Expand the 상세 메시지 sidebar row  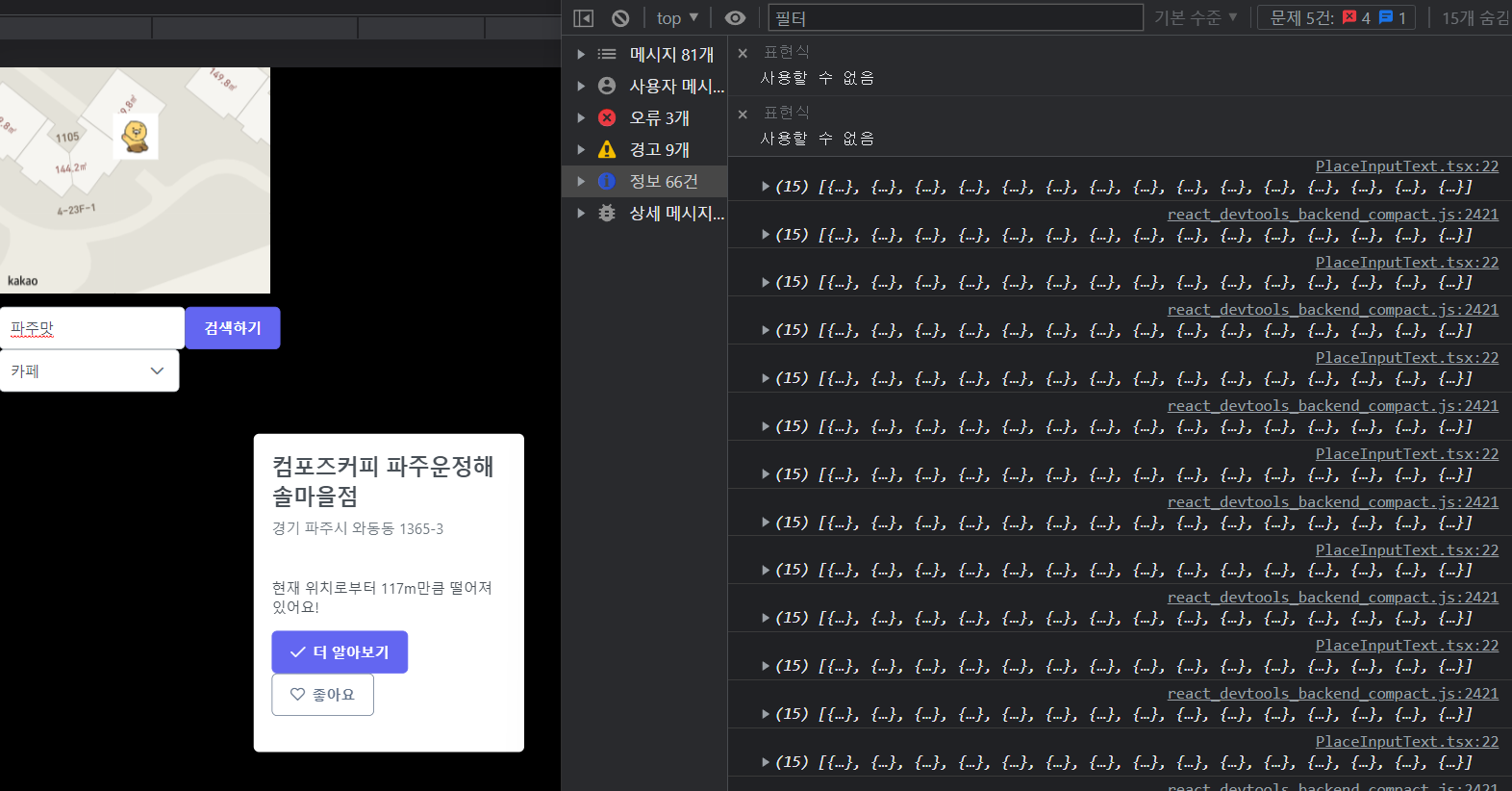[581, 214]
